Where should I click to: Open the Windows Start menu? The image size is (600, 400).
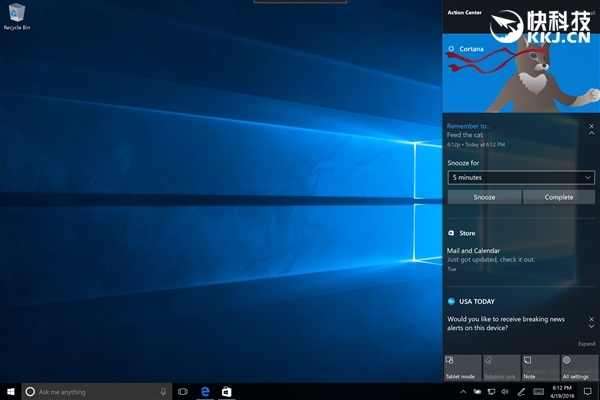[11, 391]
